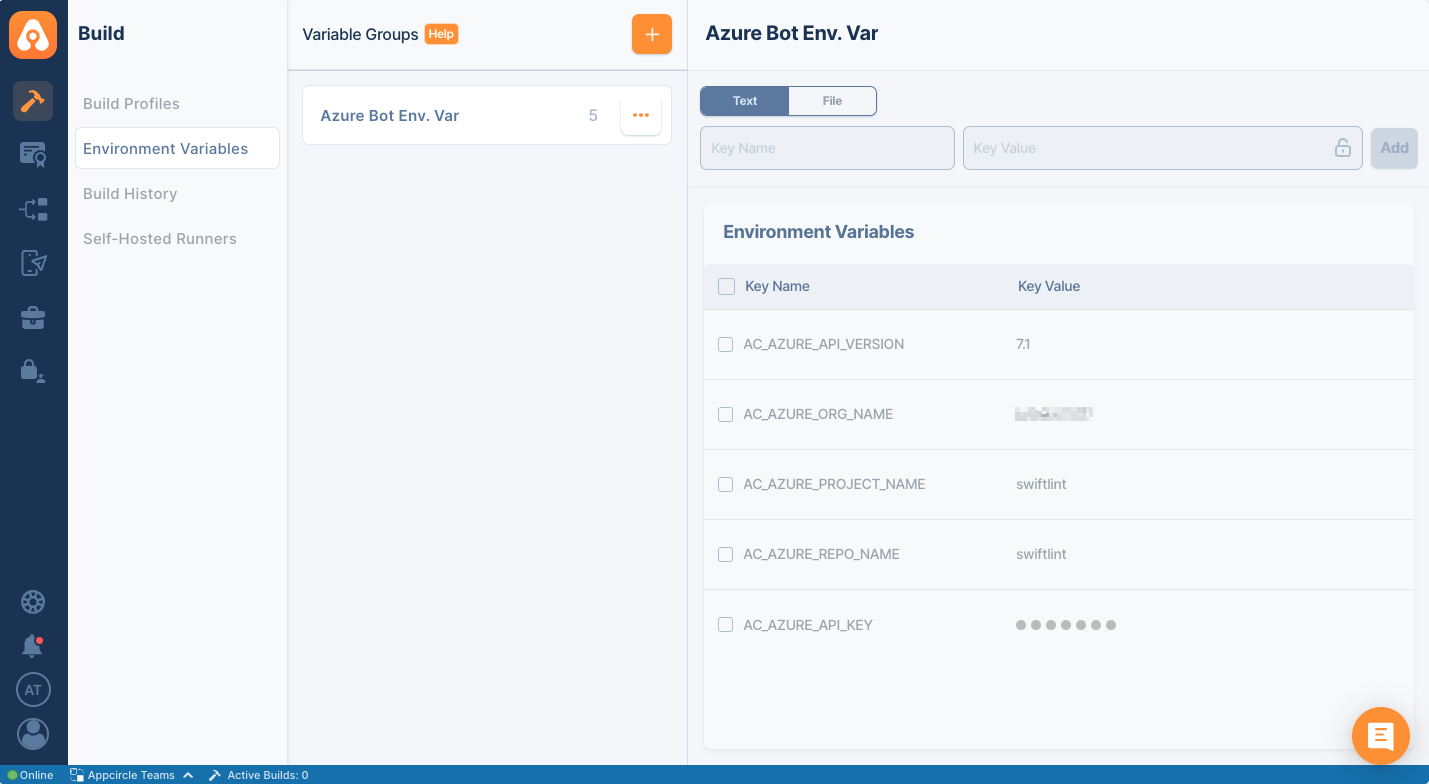Select the AC_AZURE_PROJECT_NAME checkbox
Viewport: 1429px width, 784px height.
pyautogui.click(x=726, y=484)
